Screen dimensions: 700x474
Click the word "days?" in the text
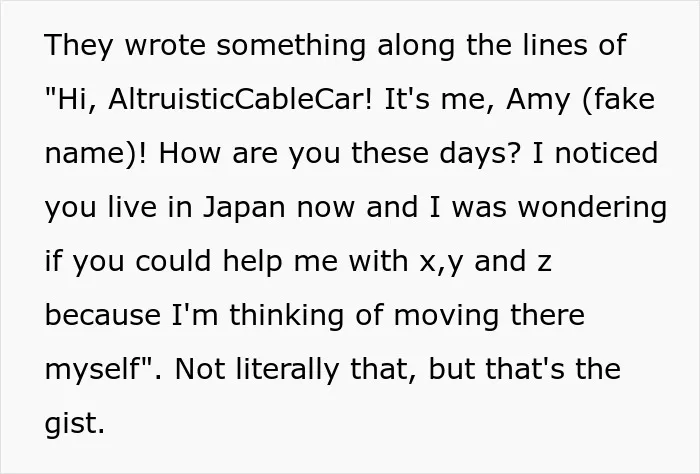click(480, 155)
